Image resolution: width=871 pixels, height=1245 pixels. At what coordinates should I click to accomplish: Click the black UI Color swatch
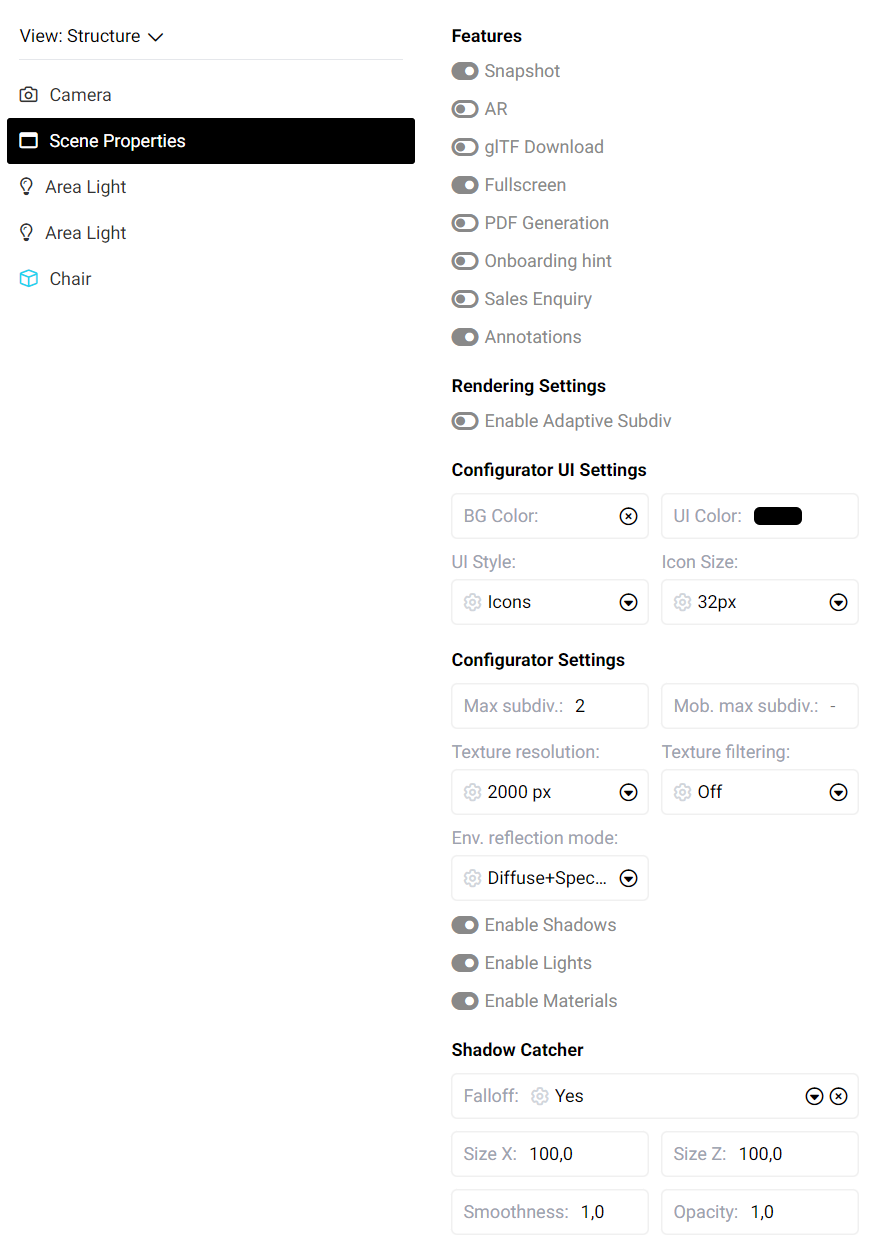[x=777, y=516]
